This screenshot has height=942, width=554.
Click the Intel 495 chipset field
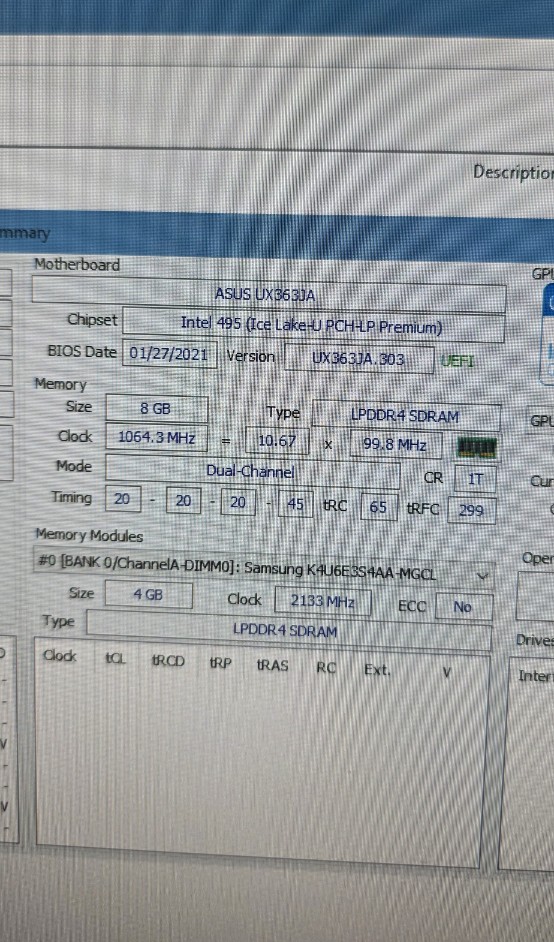pyautogui.click(x=313, y=326)
